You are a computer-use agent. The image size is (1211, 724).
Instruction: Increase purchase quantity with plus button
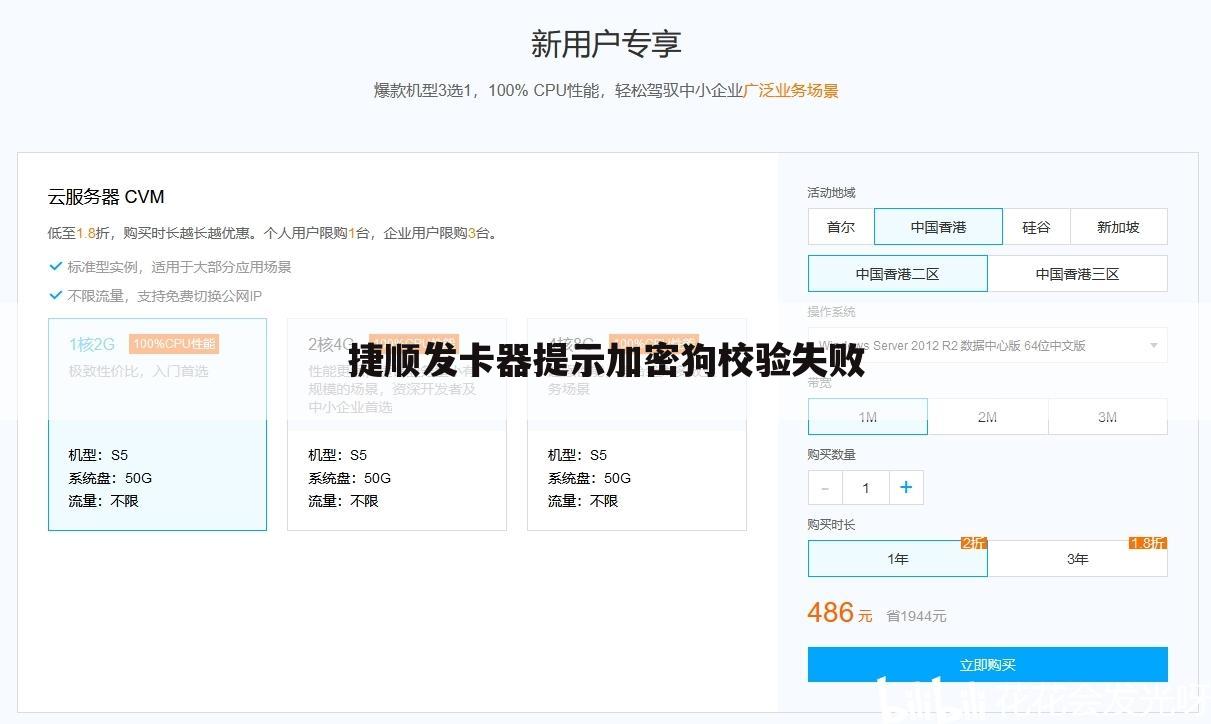[x=906, y=488]
